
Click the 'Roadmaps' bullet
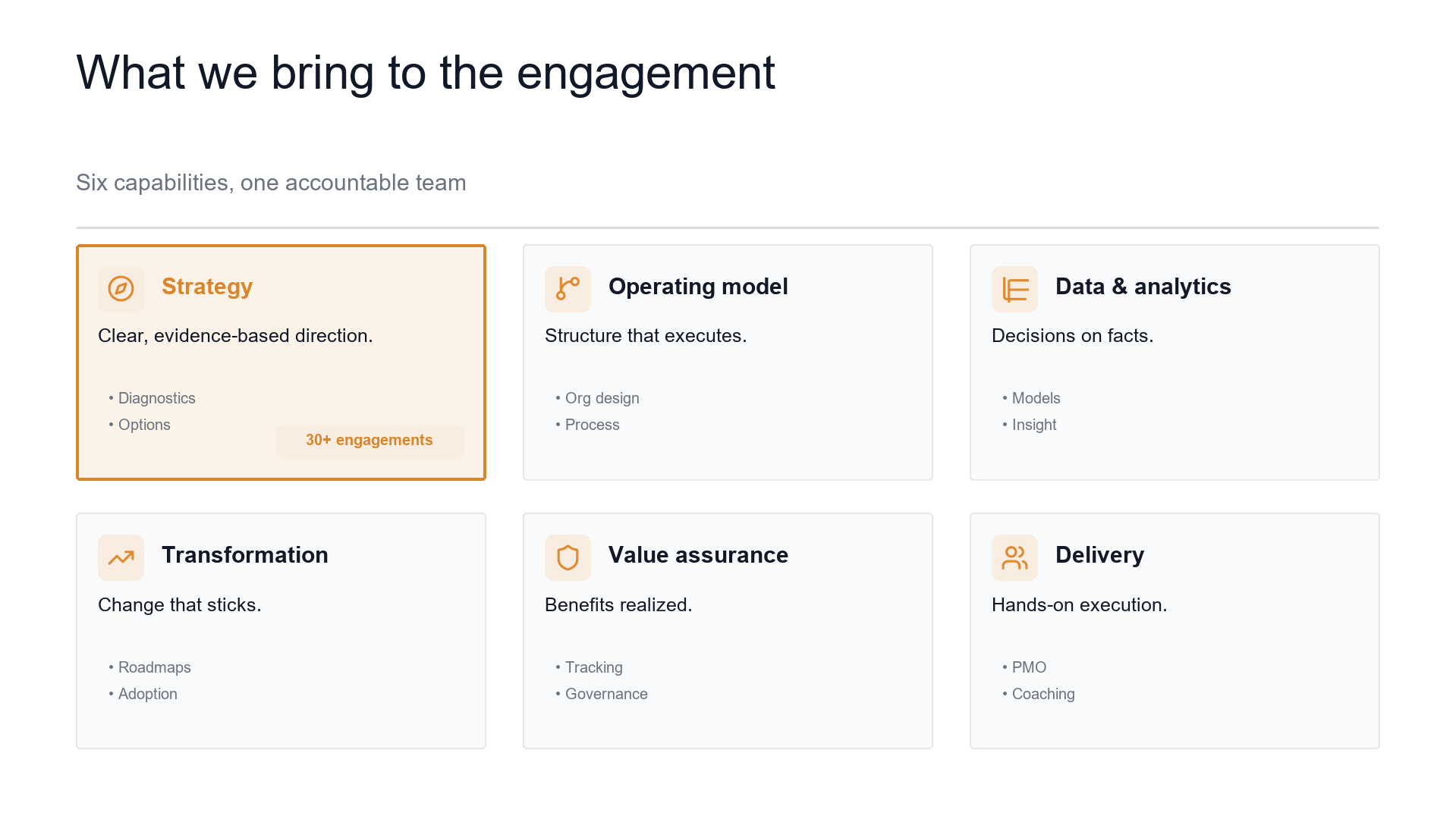[149, 667]
